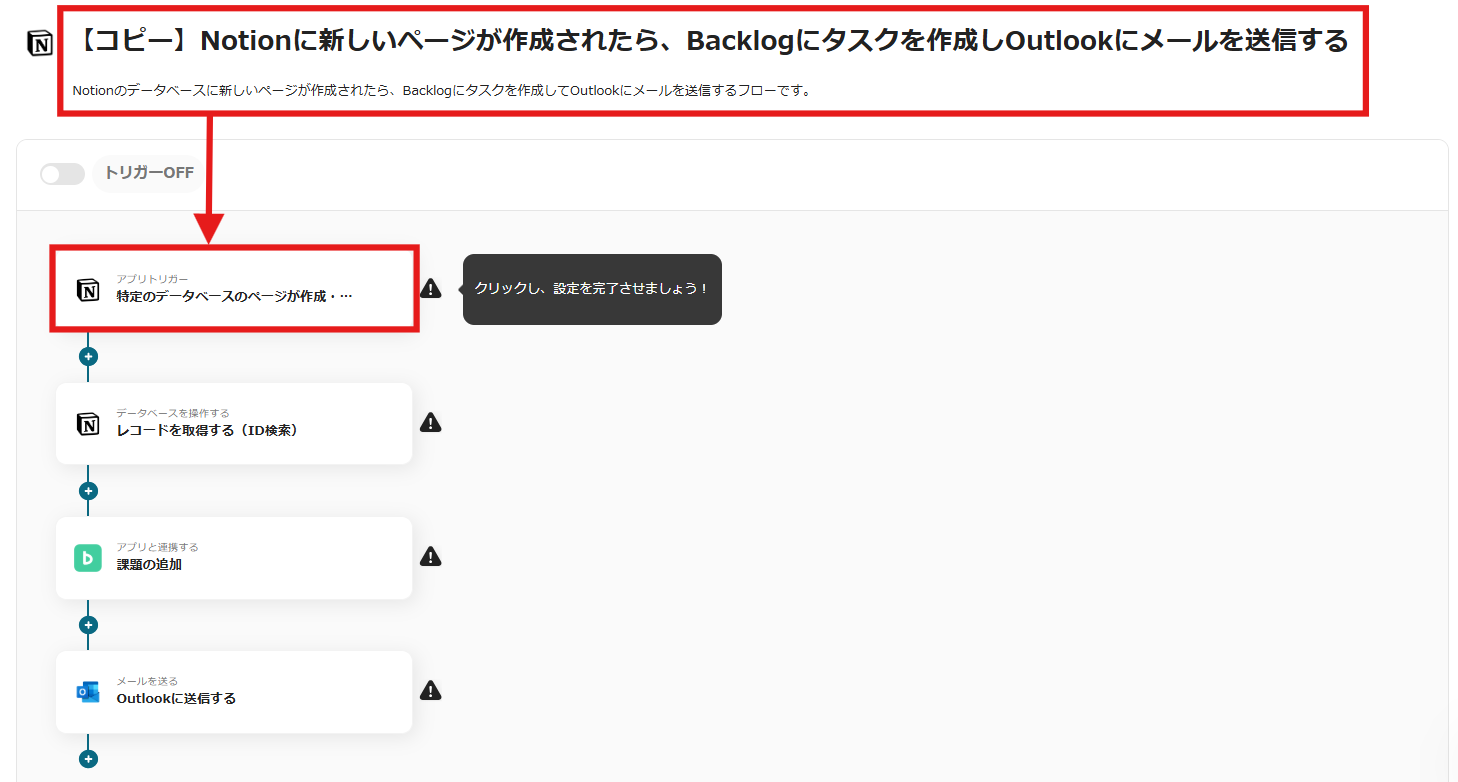Open the 特定のデータベースのページが作成 trigger step

[x=234, y=289]
